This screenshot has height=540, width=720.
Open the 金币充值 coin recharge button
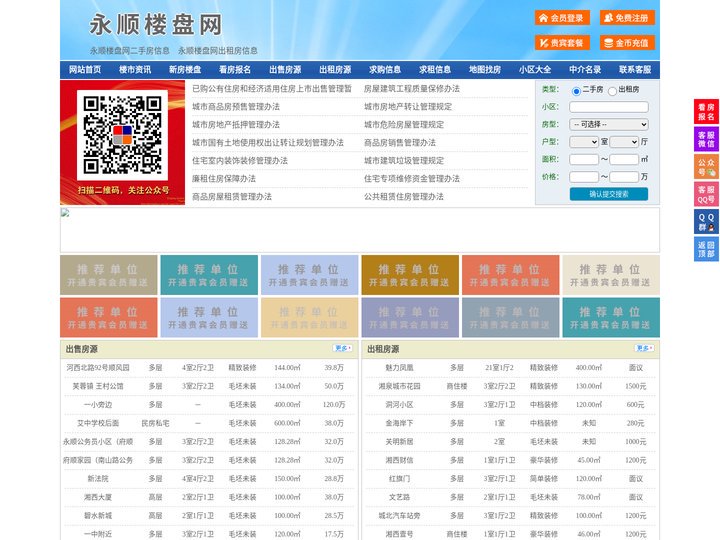pos(627,43)
